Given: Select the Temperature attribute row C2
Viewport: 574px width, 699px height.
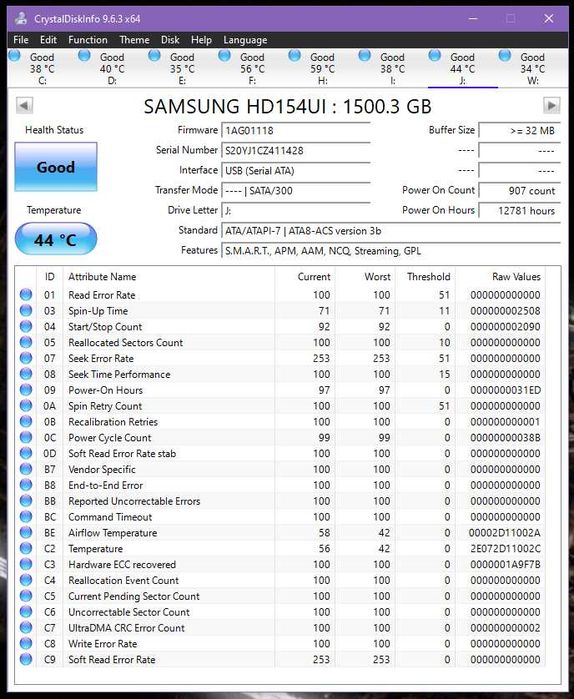Looking at the screenshot, I should pos(281,548).
